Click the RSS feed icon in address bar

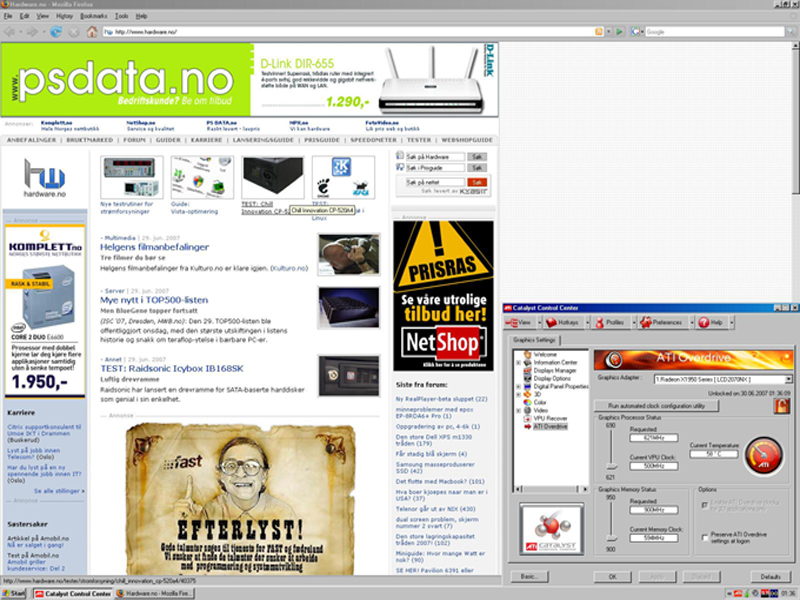coord(598,32)
